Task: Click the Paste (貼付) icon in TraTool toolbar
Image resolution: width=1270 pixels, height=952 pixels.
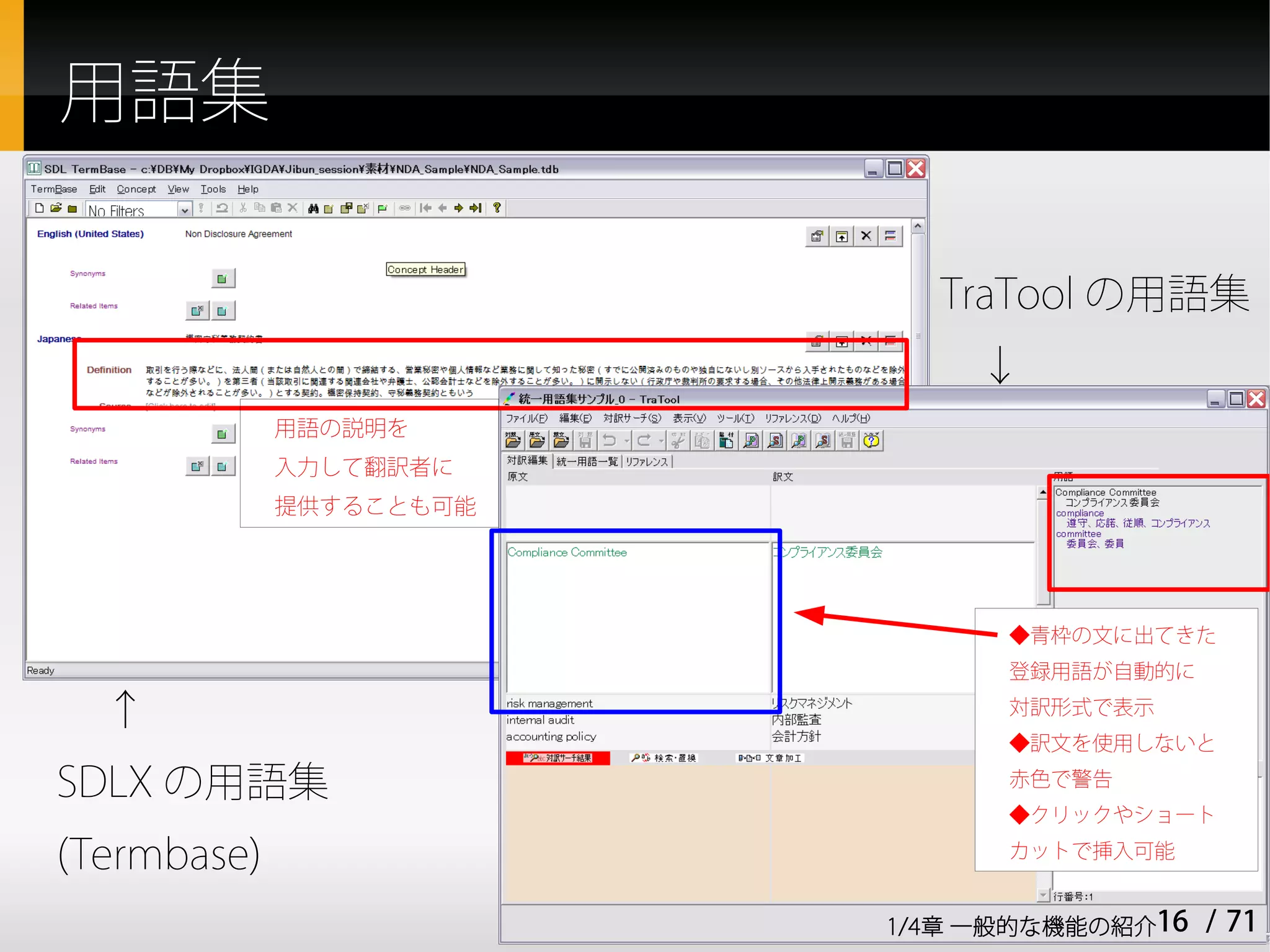Action: pos(726,440)
